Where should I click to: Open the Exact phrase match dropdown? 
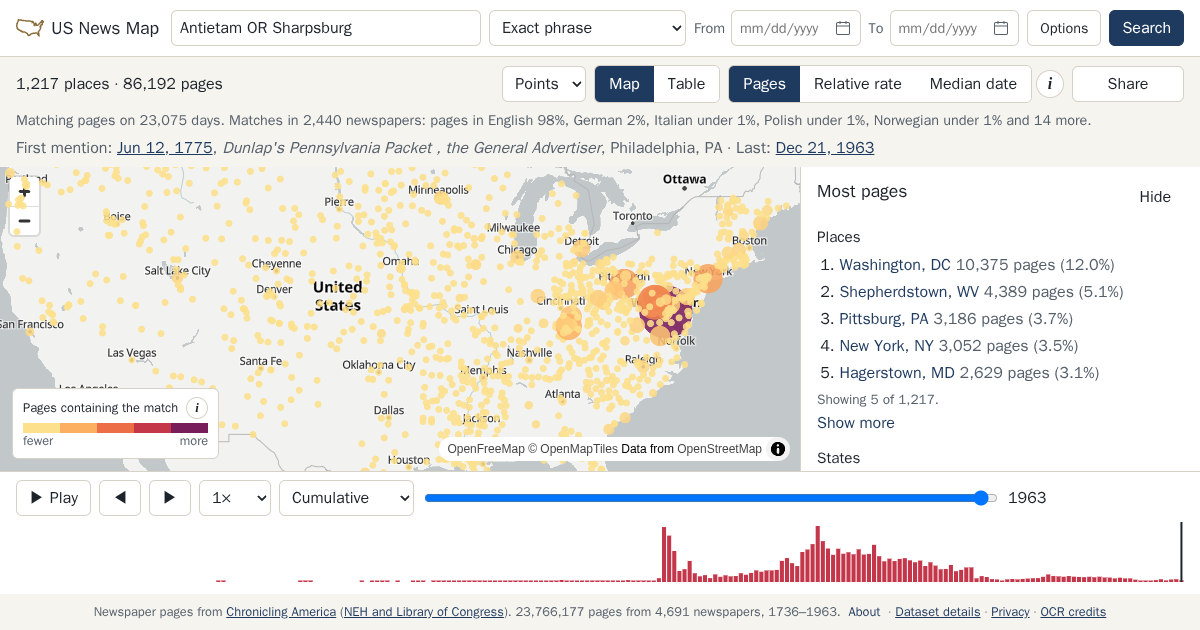coord(587,28)
